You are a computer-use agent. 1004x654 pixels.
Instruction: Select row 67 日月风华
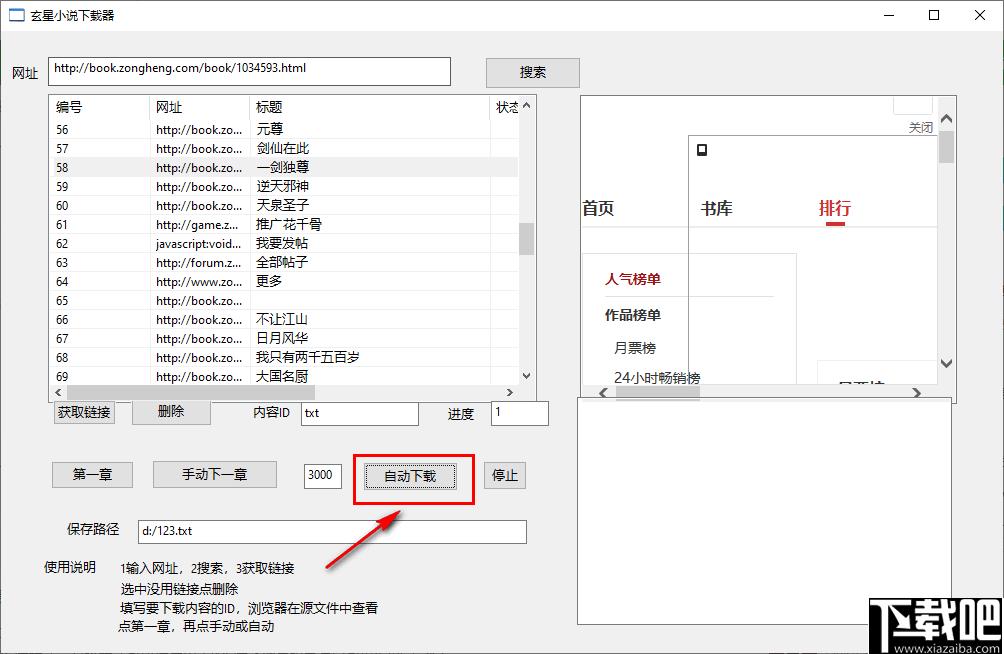click(x=284, y=338)
